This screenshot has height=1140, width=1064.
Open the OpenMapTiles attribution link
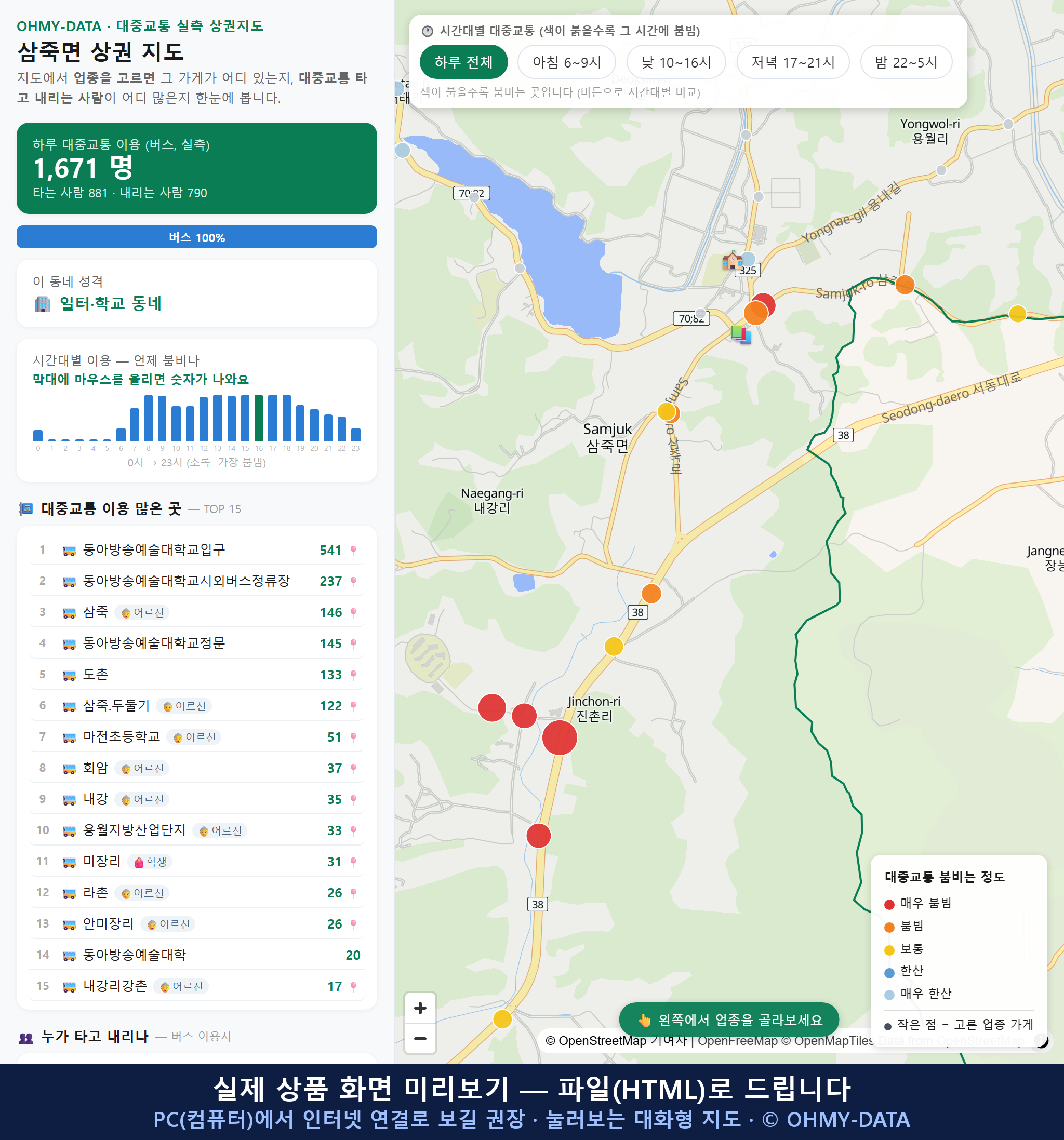click(828, 1041)
